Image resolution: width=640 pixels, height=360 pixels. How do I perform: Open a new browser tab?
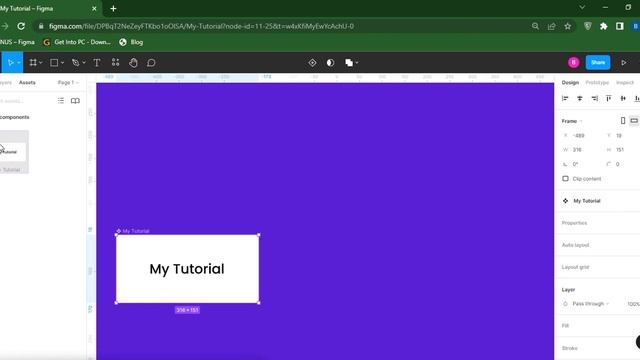pyautogui.click(x=113, y=8)
